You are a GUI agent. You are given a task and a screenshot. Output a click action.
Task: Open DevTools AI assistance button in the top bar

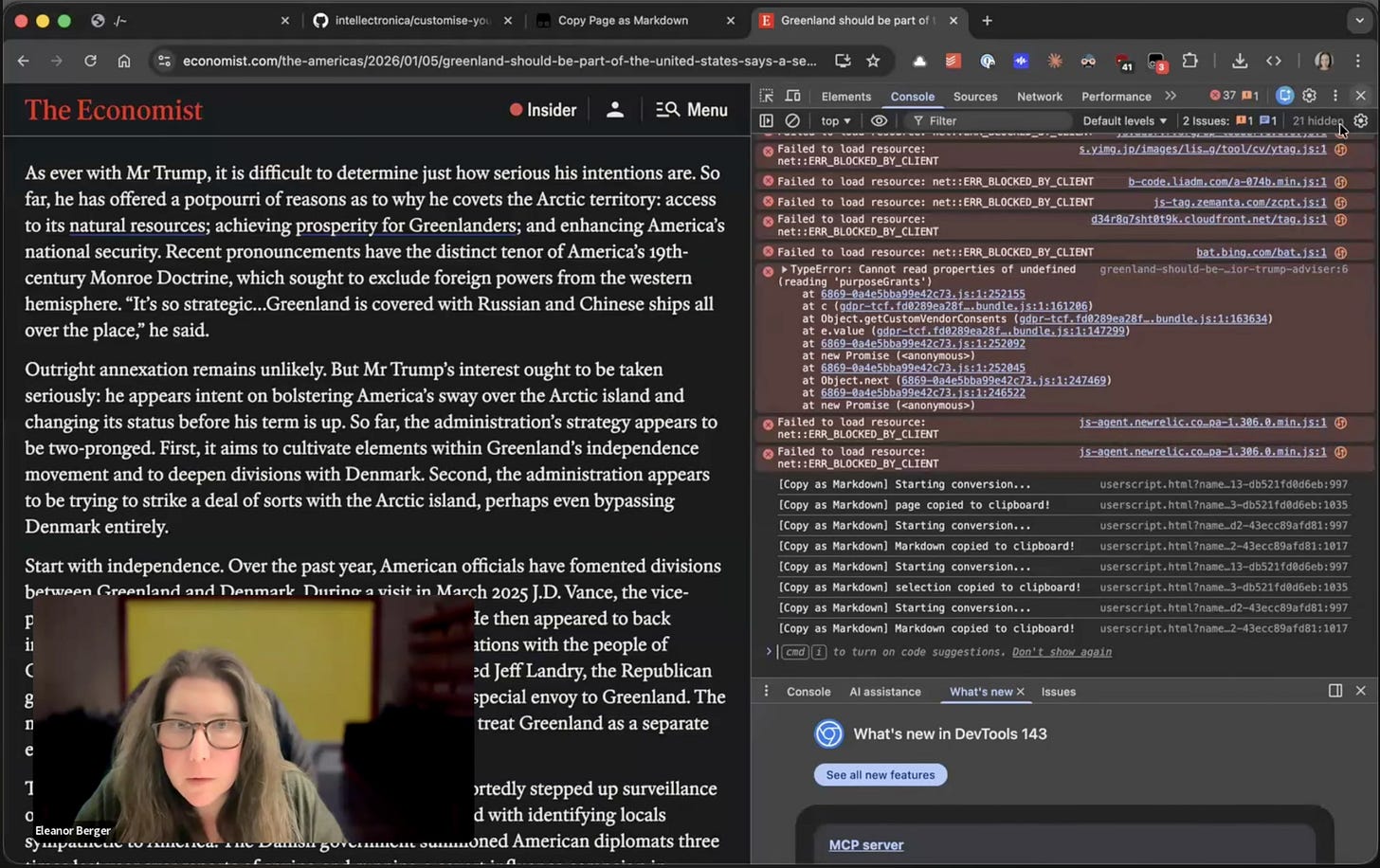[1284, 96]
